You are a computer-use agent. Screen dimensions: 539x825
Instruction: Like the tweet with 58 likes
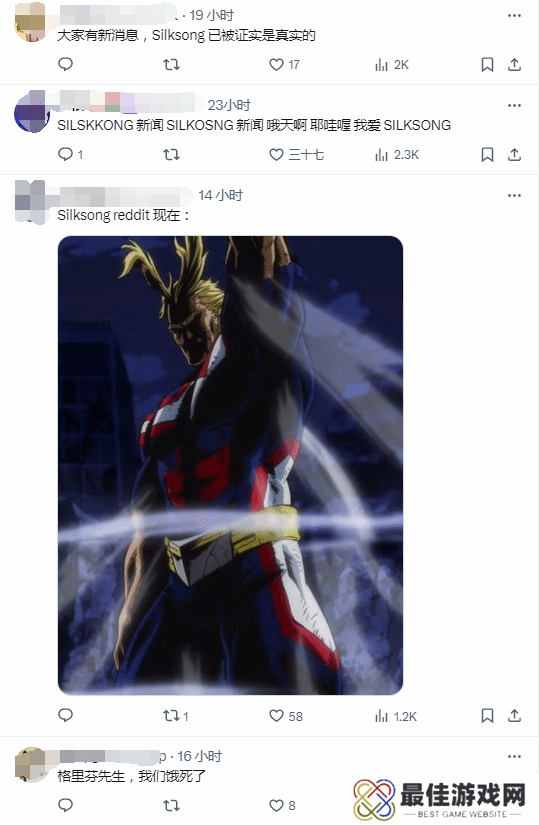tap(286, 716)
